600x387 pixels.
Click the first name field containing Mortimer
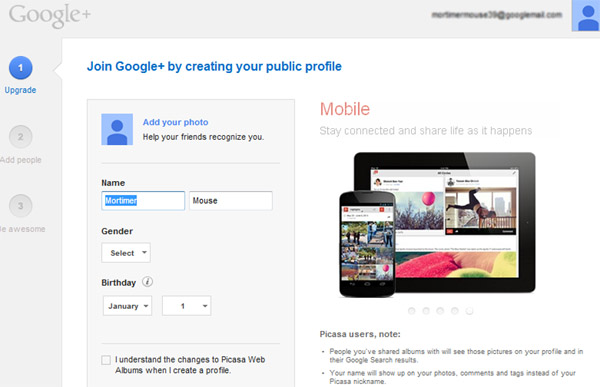143,201
